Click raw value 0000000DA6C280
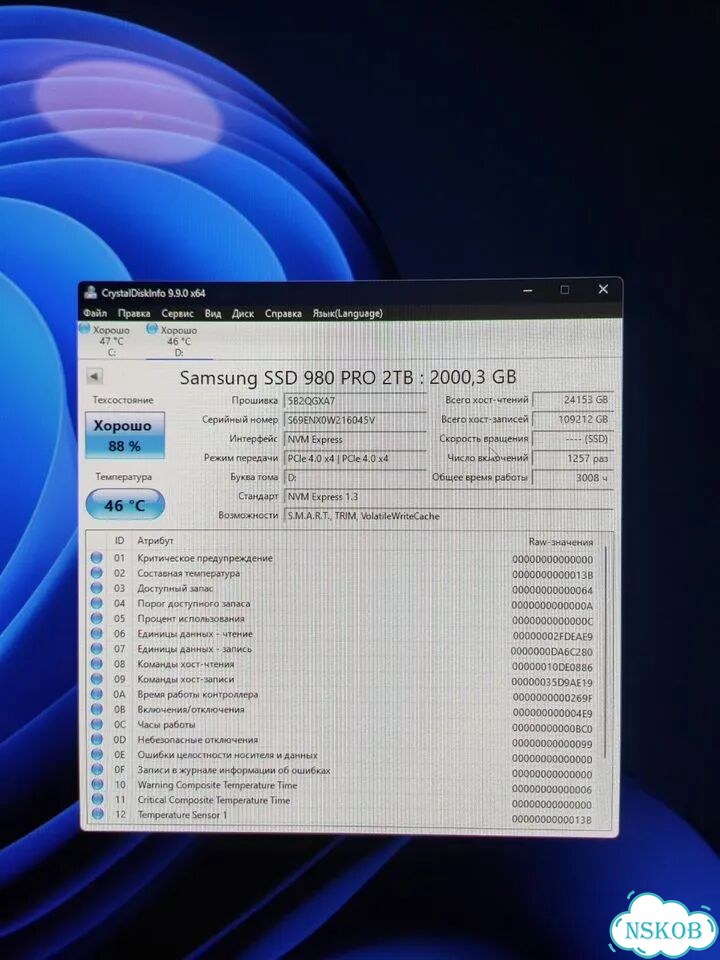This screenshot has height=960, width=720. (x=552, y=652)
